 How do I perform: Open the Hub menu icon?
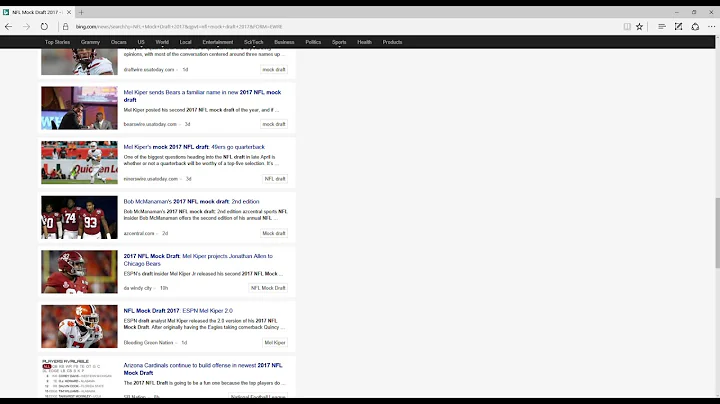coord(662,27)
